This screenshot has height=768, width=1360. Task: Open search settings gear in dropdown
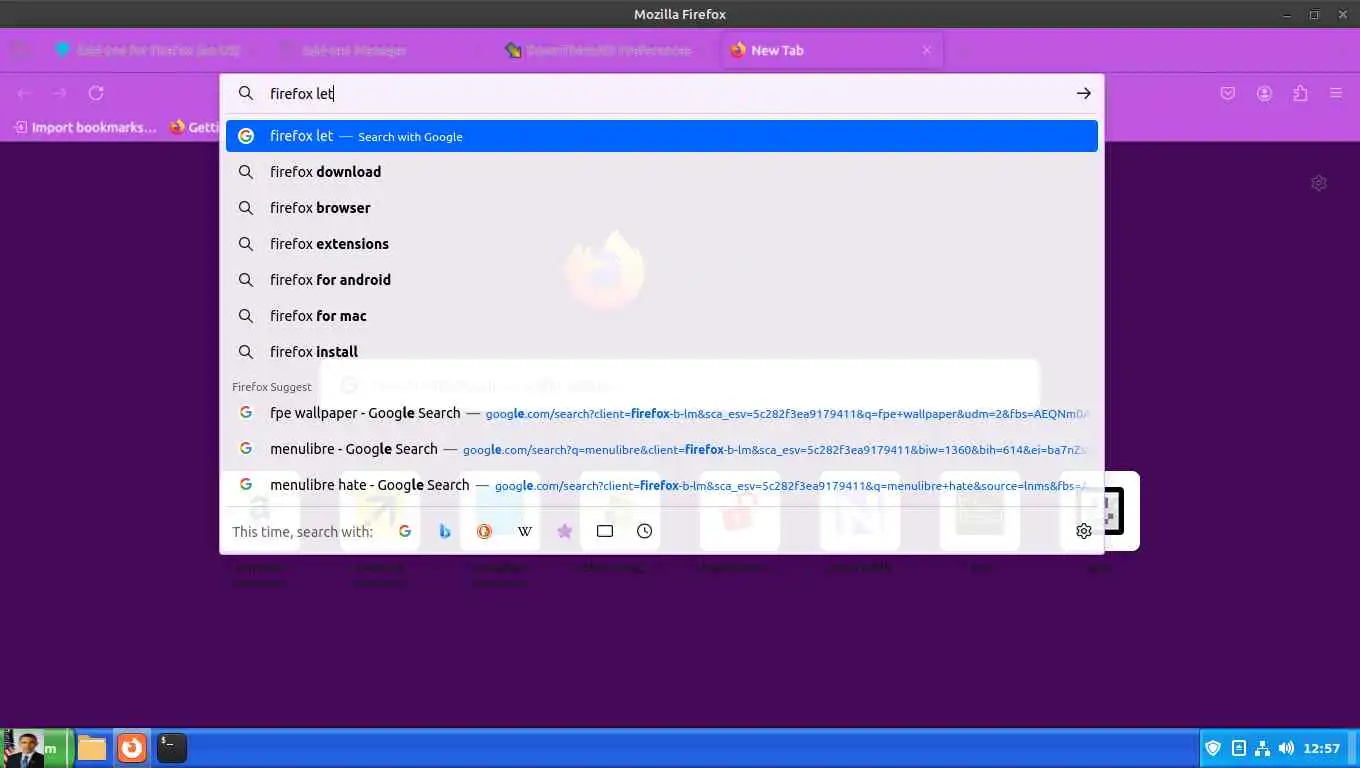(1084, 531)
